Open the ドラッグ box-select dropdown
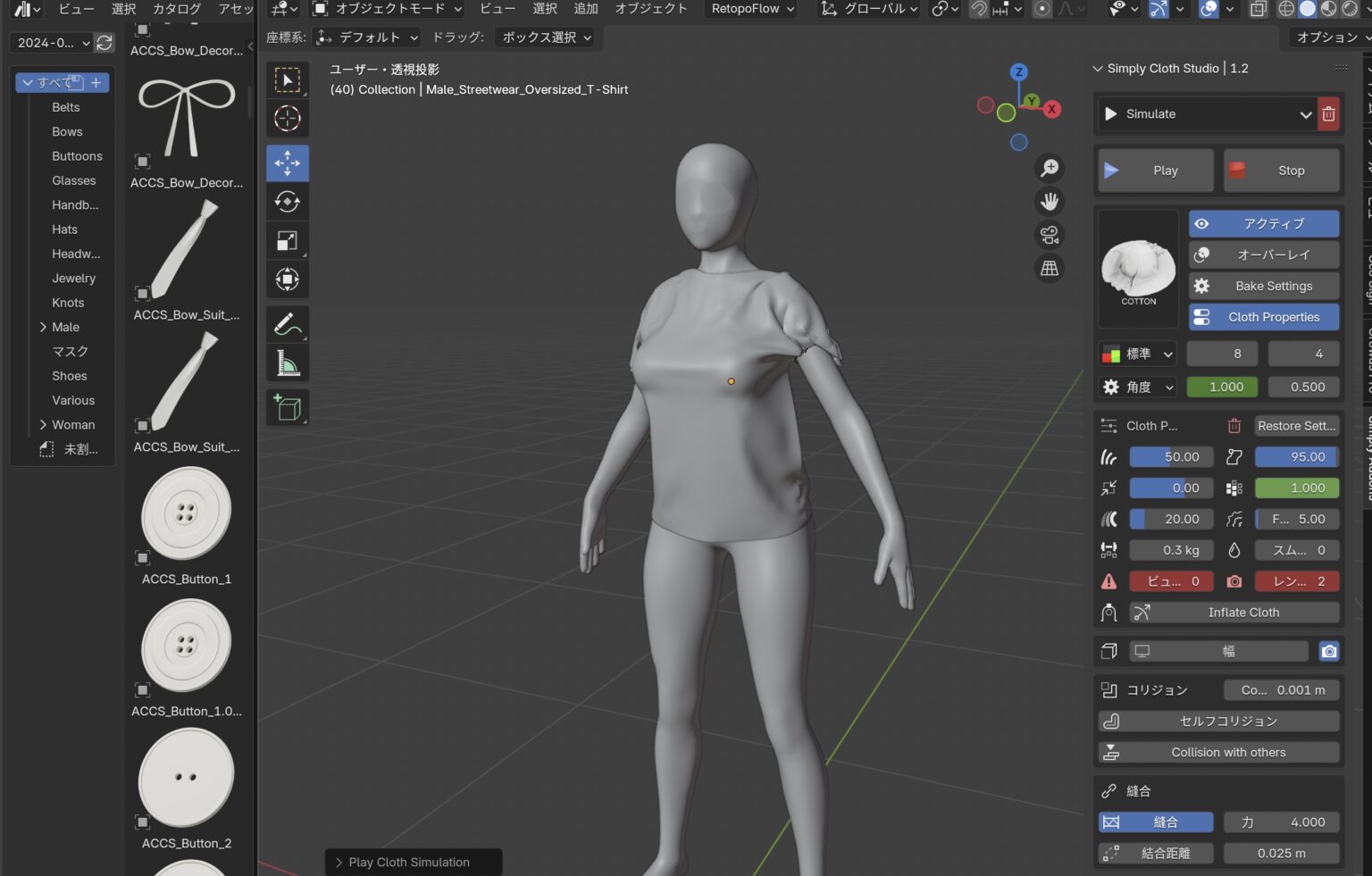Image resolution: width=1372 pixels, height=876 pixels. [x=545, y=38]
